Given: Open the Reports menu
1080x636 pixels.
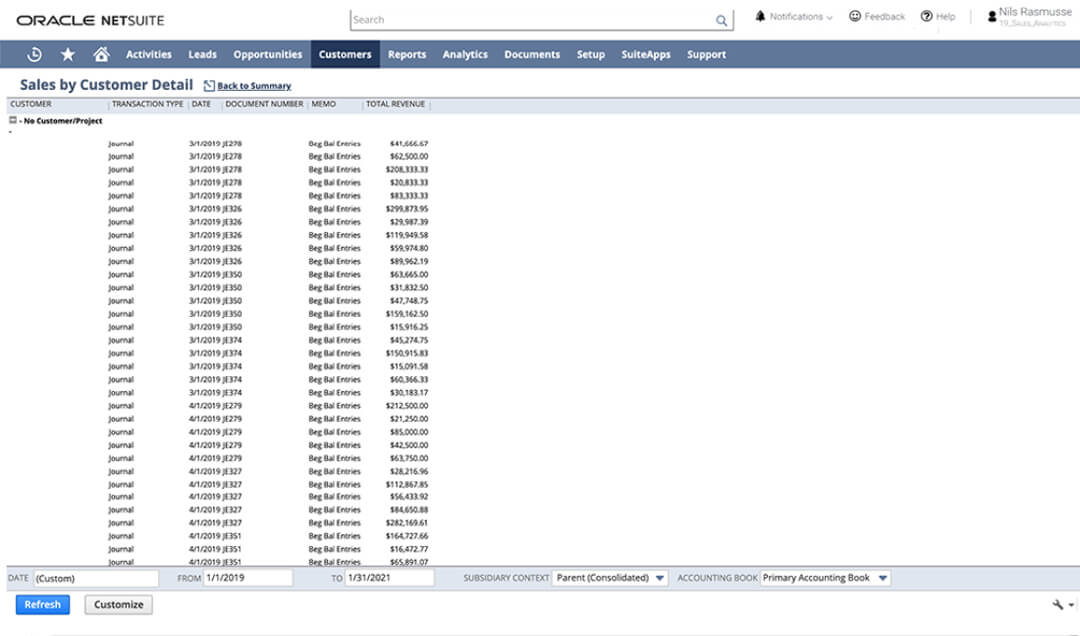Looking at the screenshot, I should [407, 54].
